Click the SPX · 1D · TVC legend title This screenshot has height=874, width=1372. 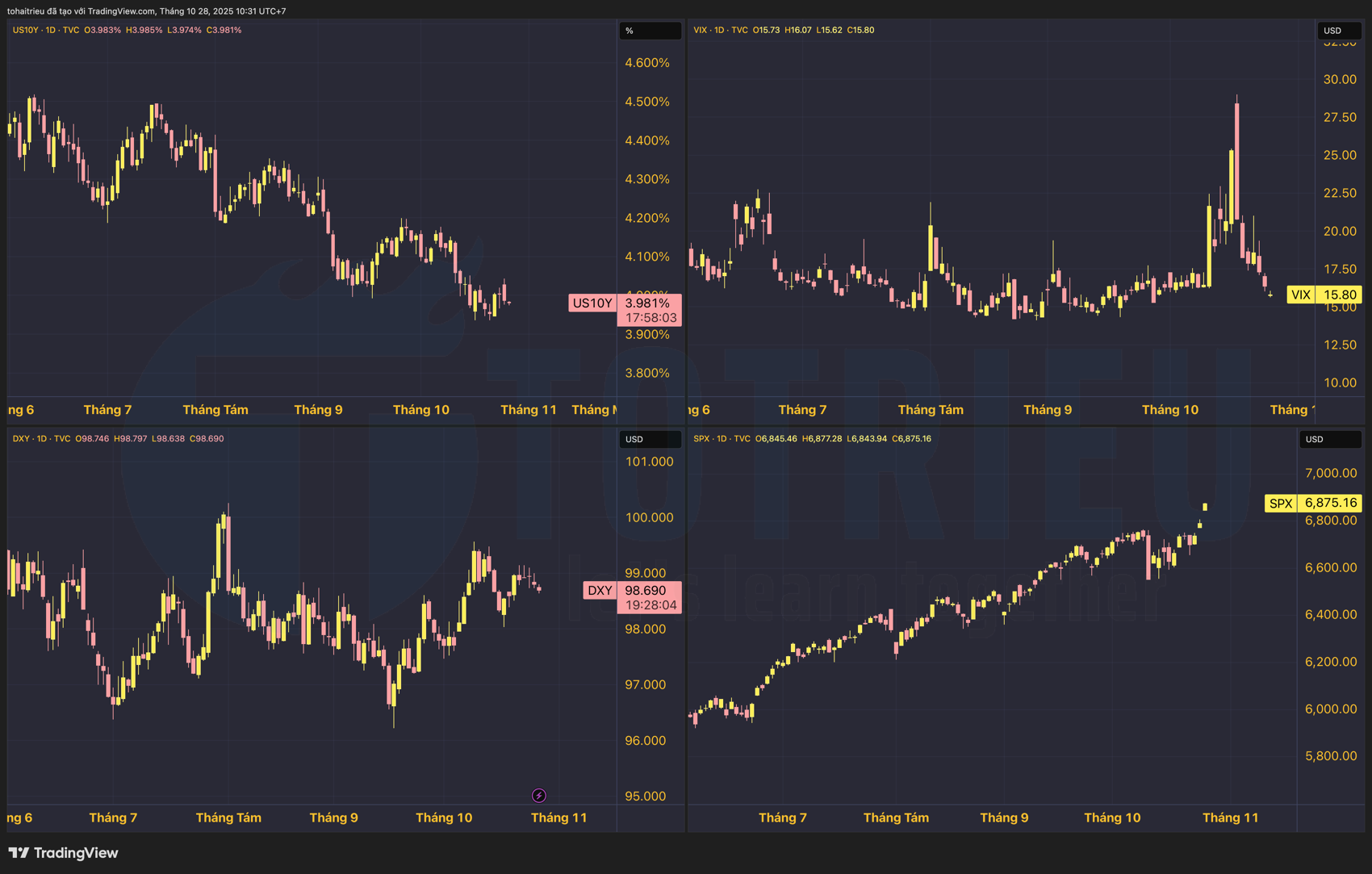pos(720,439)
